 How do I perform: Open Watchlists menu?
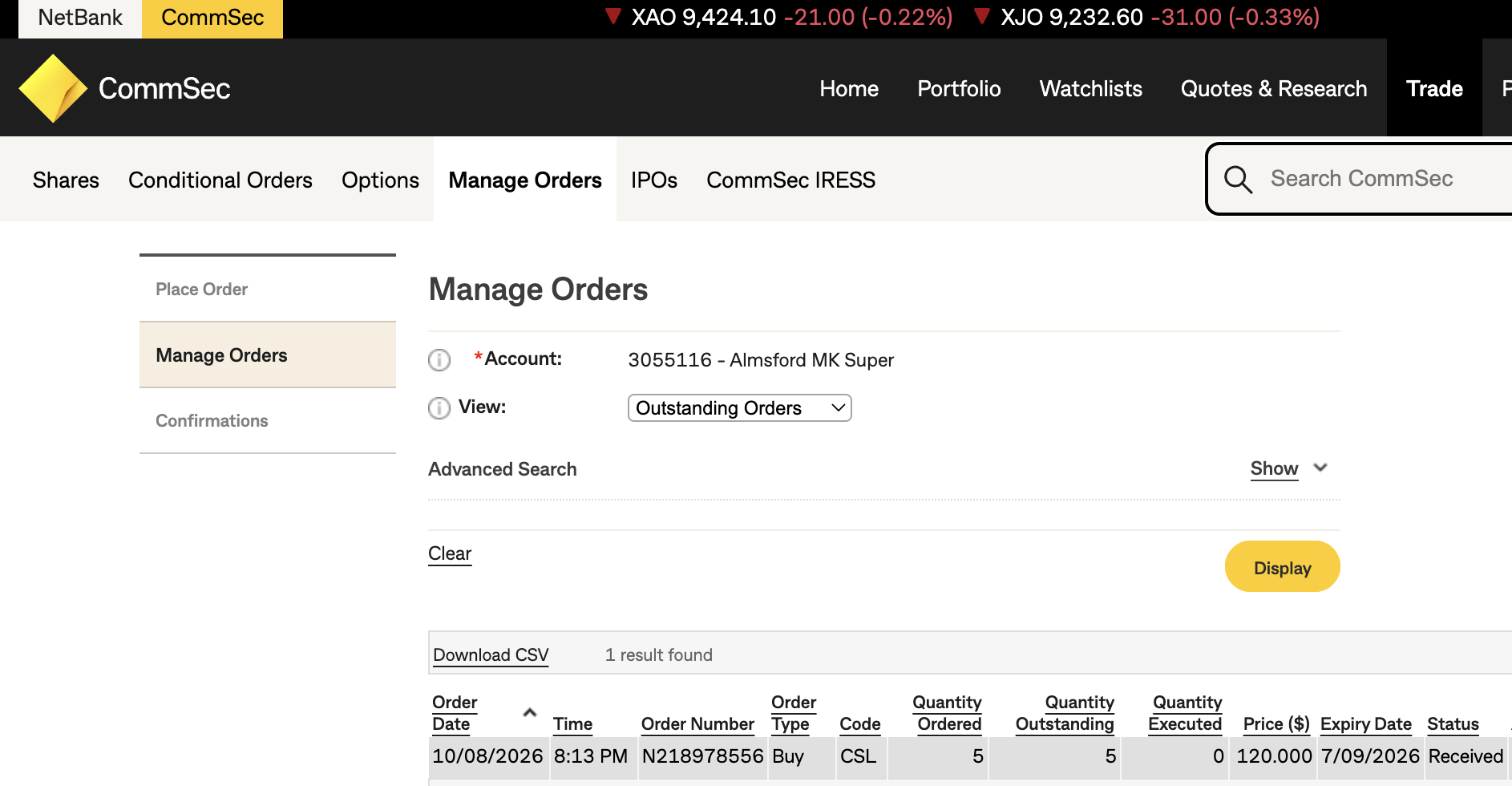pos(1090,88)
